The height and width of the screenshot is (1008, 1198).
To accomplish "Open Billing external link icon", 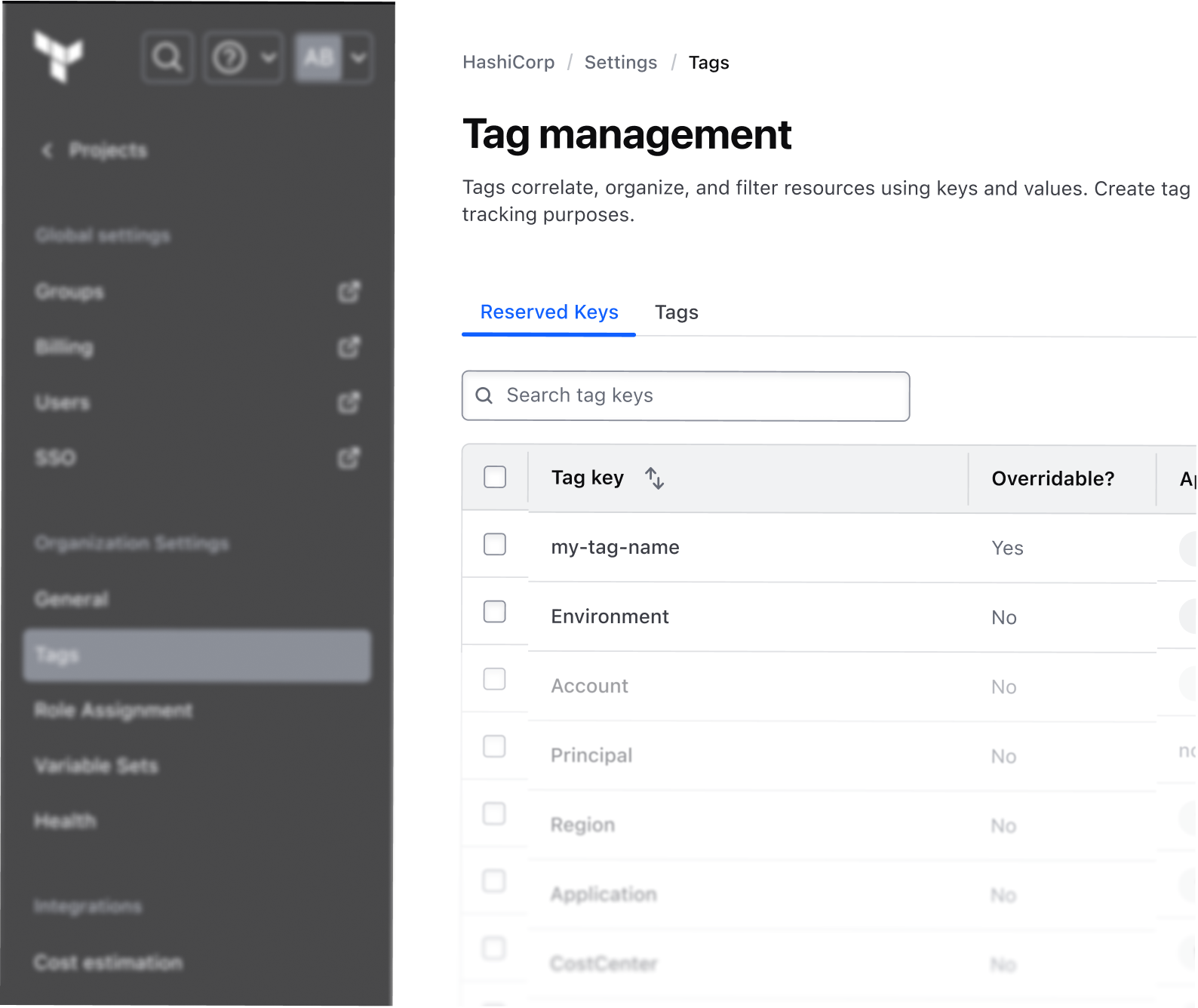I will pos(349,347).
